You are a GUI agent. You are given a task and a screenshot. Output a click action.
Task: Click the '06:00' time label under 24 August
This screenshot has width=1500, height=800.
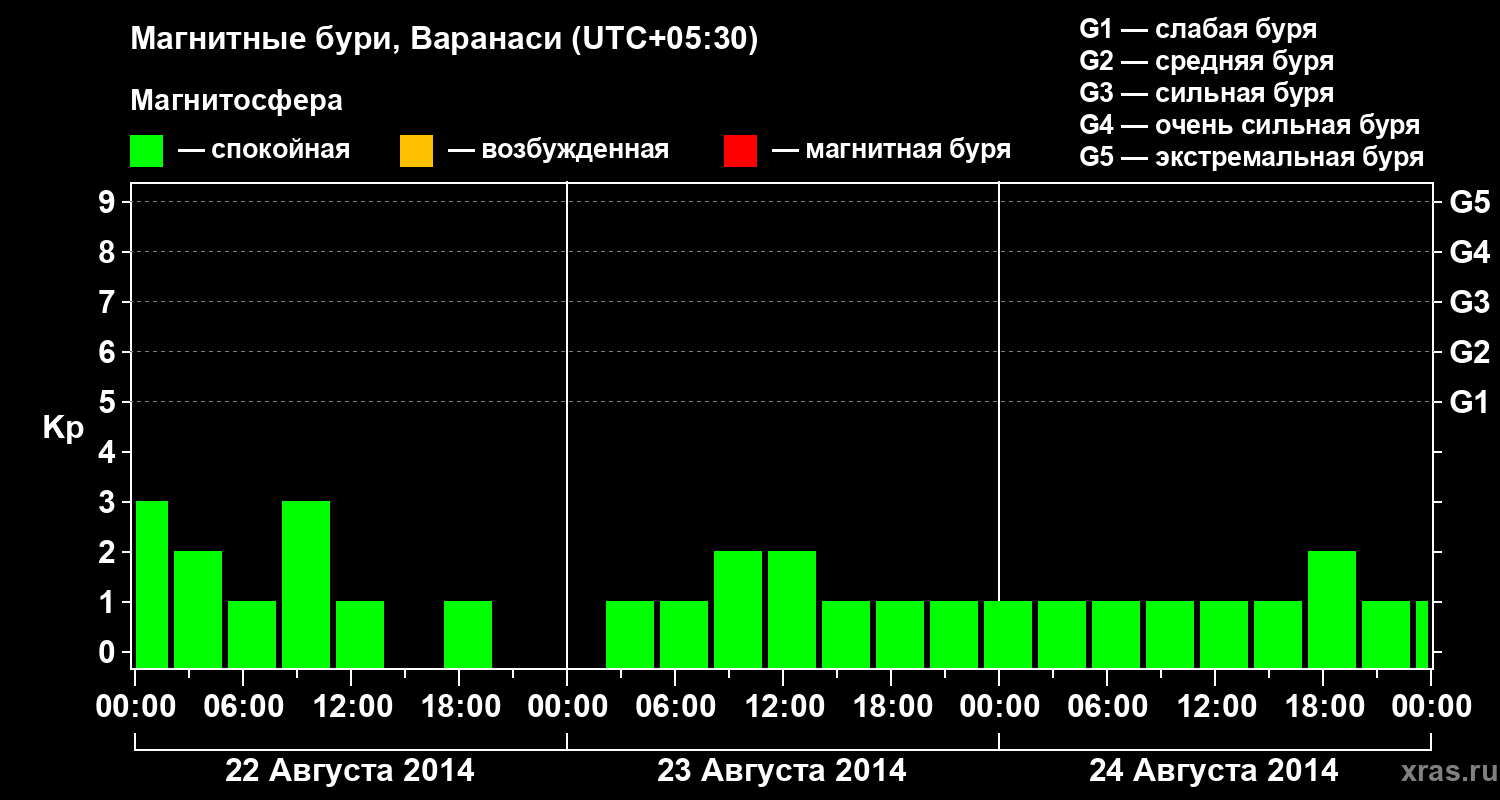(x=1107, y=707)
